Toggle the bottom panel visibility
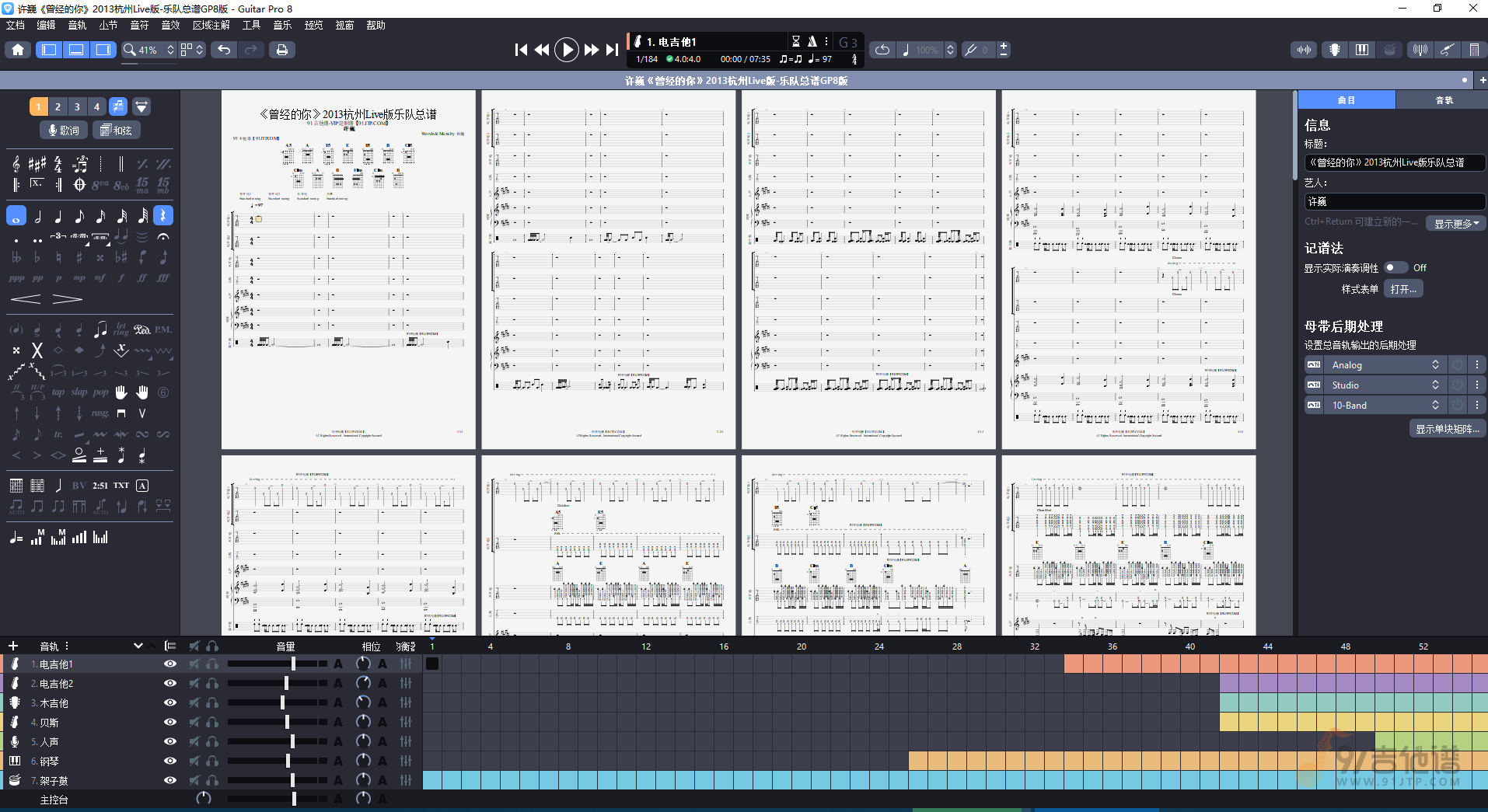 (76, 50)
